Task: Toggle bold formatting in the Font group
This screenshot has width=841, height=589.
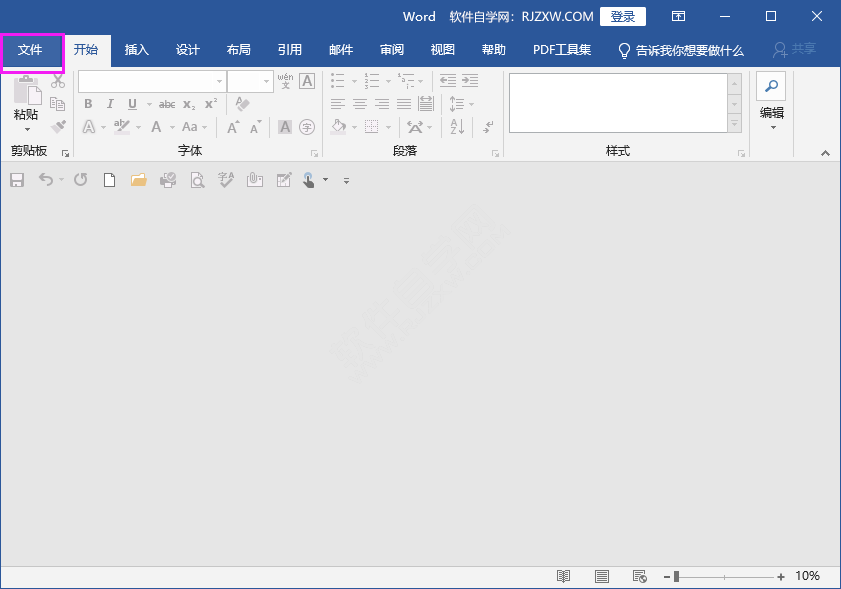Action: (88, 104)
